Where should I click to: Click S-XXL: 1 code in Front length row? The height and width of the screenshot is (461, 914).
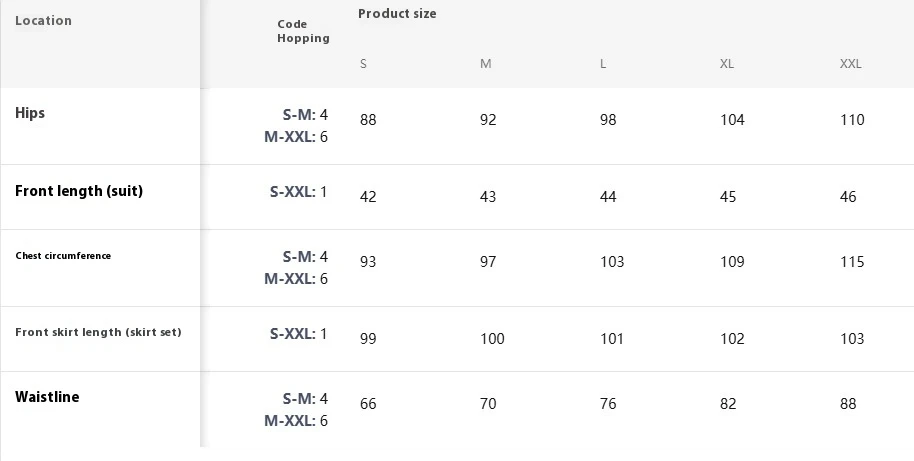click(x=298, y=192)
